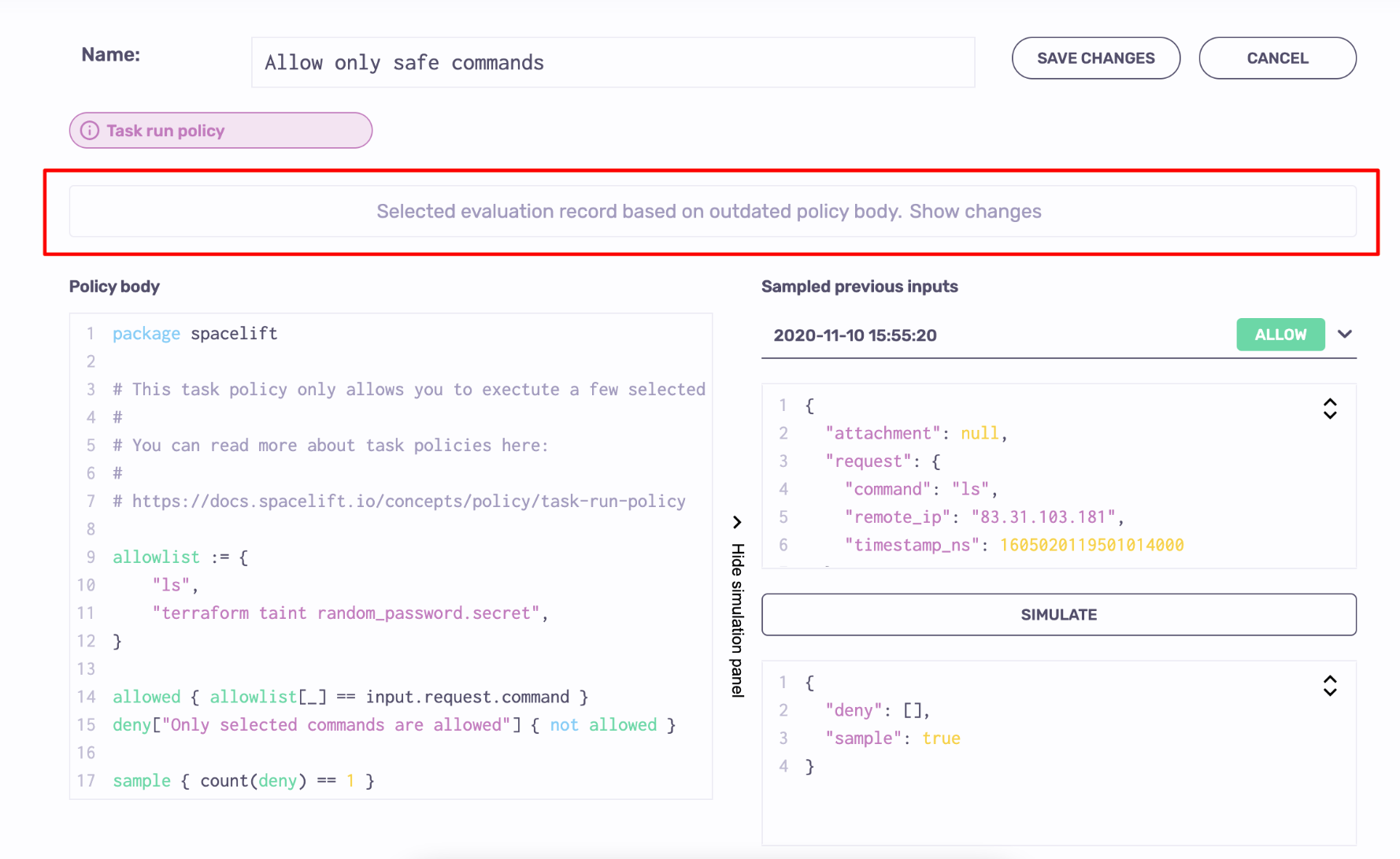This screenshot has width=1400, height=859.
Task: Click the docs.spacelift.io URL comment line
Action: click(x=408, y=502)
